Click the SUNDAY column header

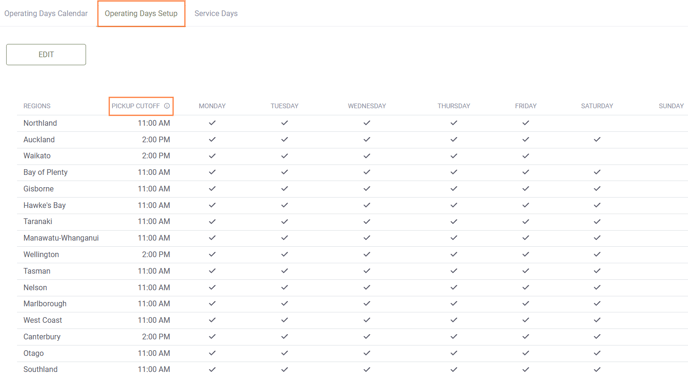tap(671, 106)
